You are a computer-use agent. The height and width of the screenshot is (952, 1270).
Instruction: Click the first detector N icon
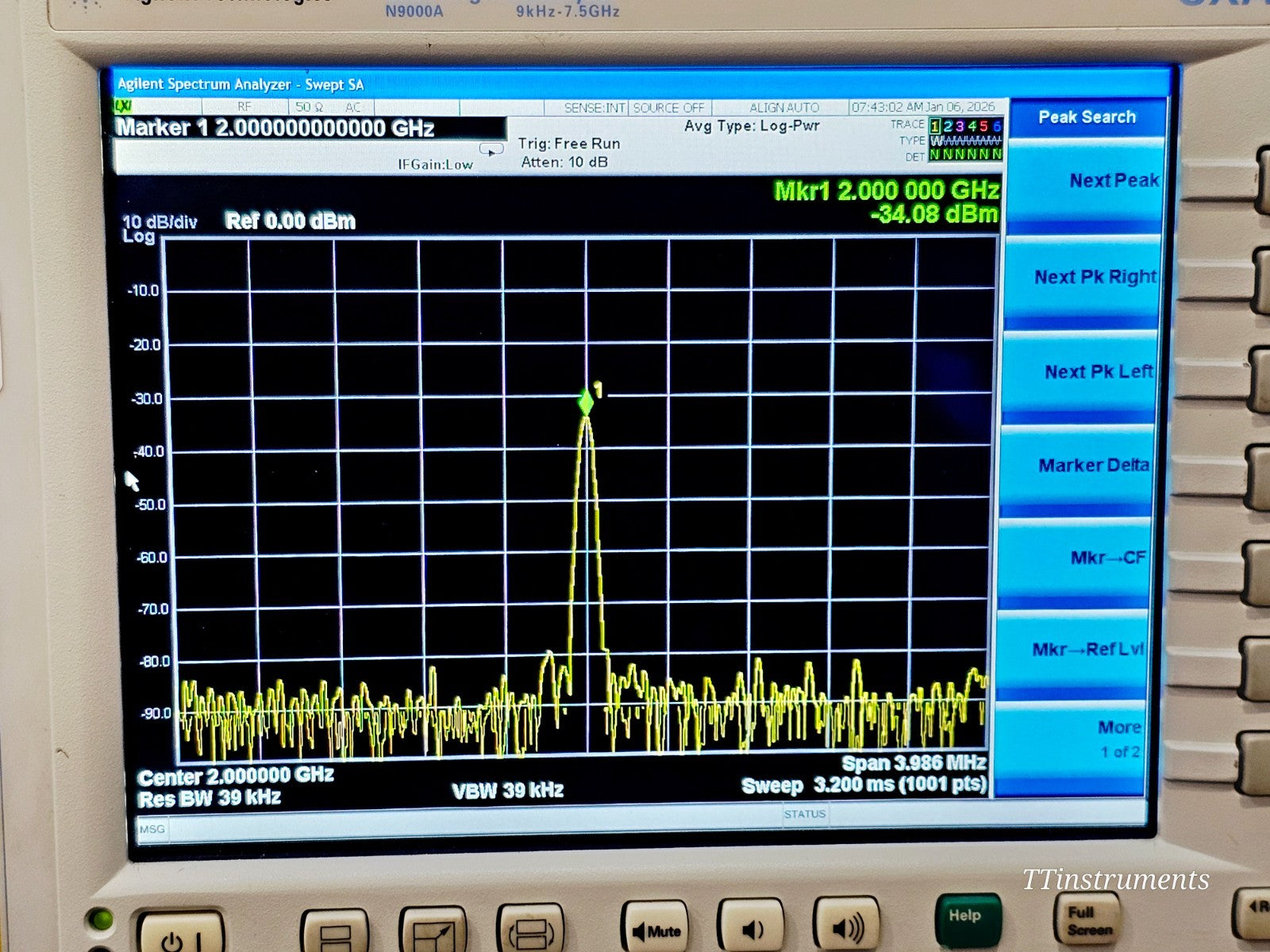[x=936, y=154]
